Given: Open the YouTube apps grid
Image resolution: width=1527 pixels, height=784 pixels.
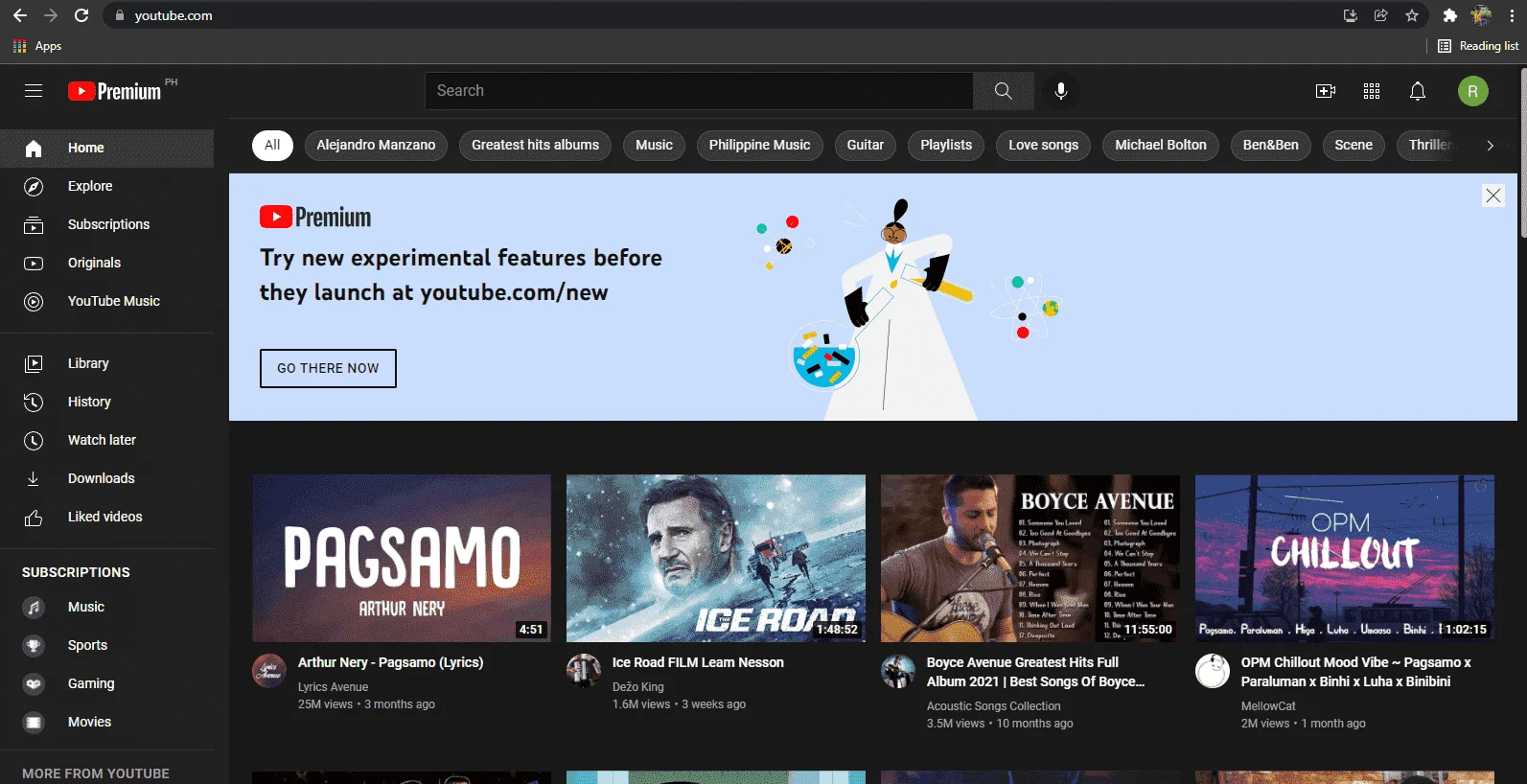Looking at the screenshot, I should [1372, 91].
